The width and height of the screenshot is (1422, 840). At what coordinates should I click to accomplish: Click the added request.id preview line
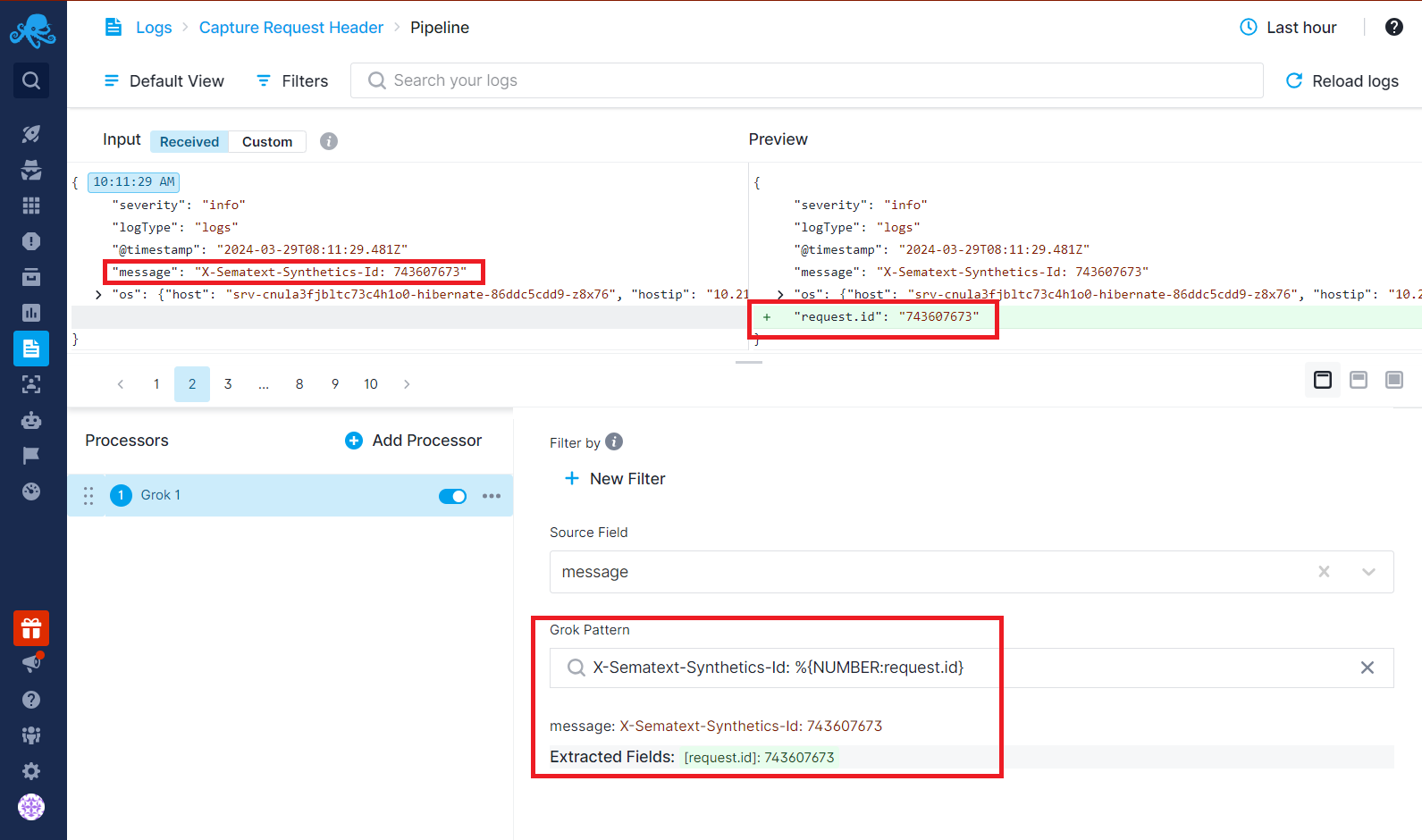1084,316
